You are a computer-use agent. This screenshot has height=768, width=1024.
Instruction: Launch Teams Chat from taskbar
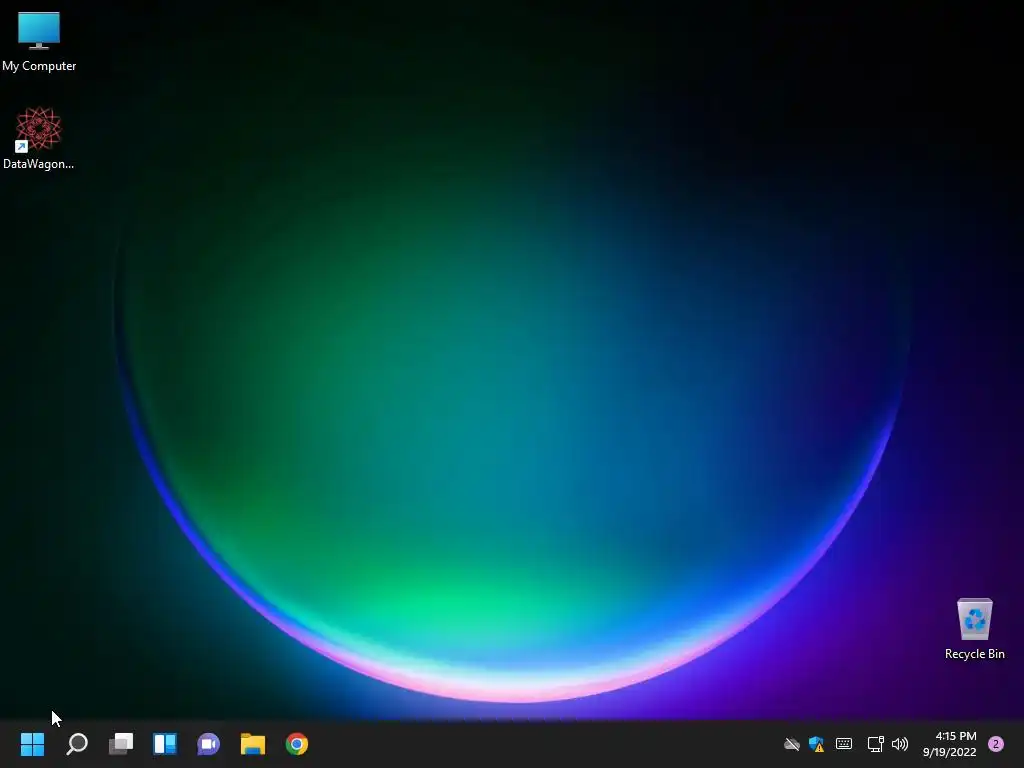click(209, 744)
